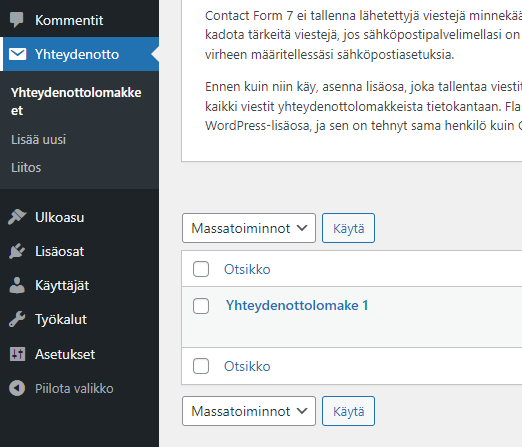
Task: Click the Ulkoasu paintbrush icon
Action: 17,217
